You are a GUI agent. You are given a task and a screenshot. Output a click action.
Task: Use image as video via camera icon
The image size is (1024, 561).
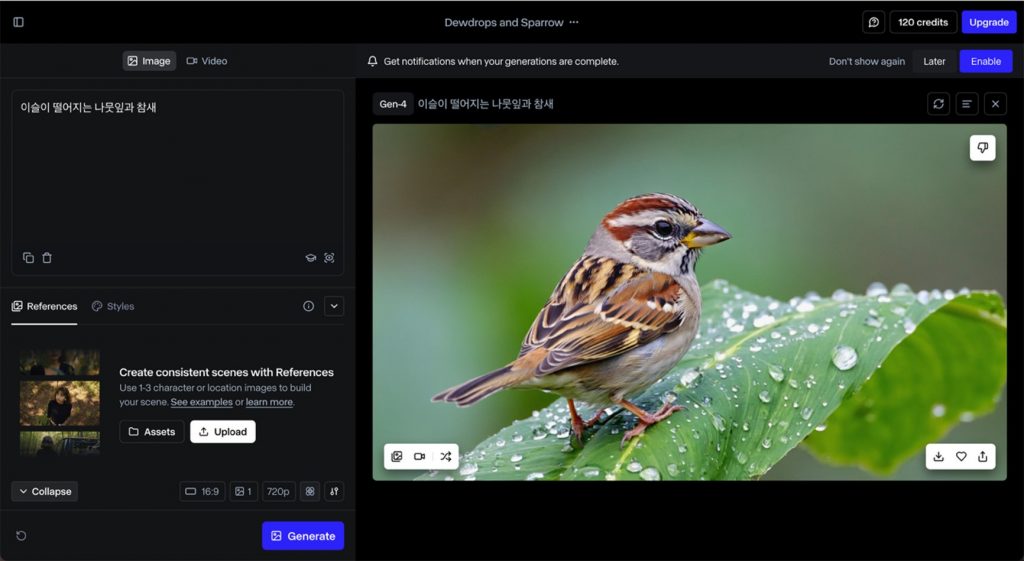click(420, 456)
